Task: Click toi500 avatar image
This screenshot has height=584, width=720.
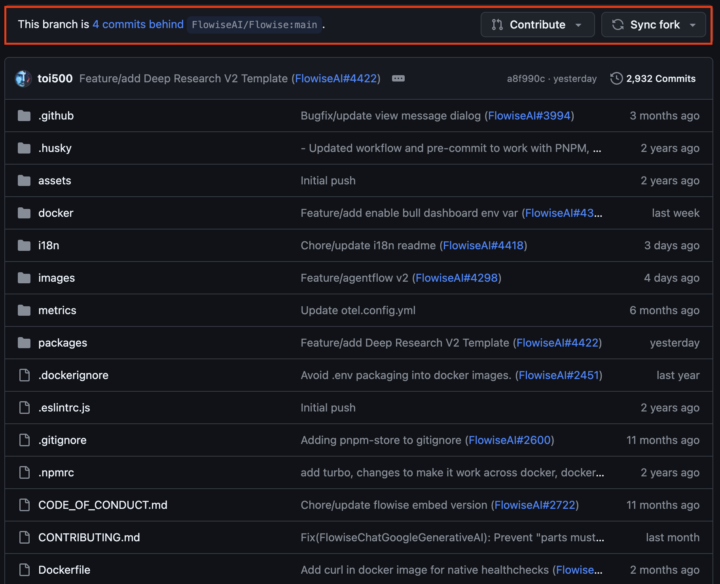Action: 23,79
